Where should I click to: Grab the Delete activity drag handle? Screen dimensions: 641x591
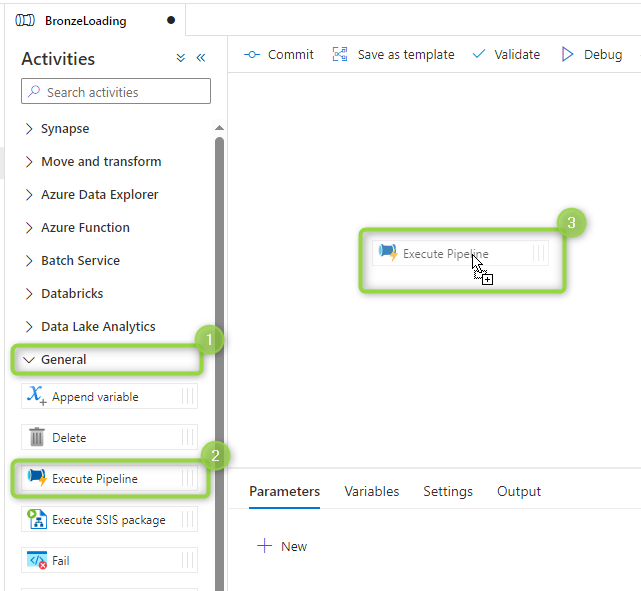(x=188, y=437)
